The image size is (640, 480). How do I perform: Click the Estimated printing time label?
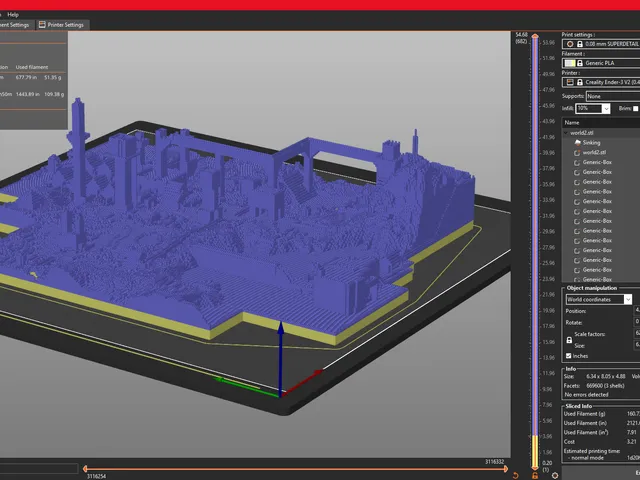[592, 451]
